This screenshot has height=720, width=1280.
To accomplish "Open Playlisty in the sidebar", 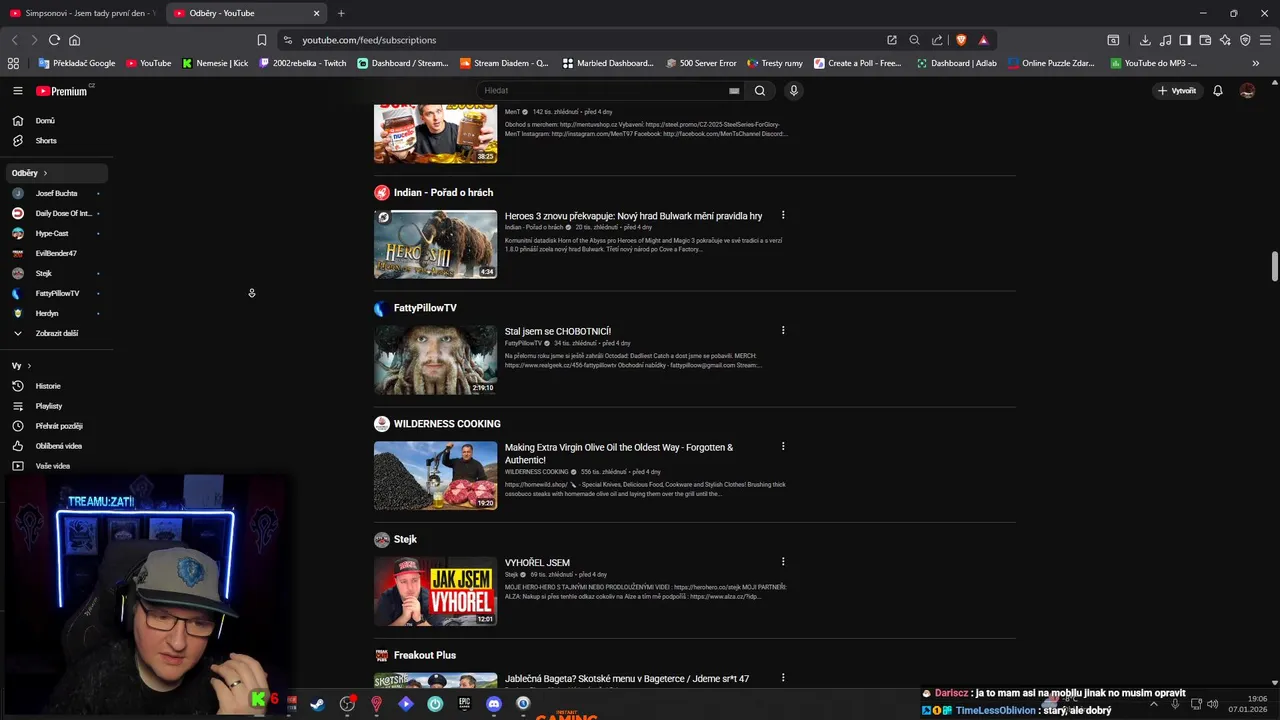I will pyautogui.click(x=56, y=406).
